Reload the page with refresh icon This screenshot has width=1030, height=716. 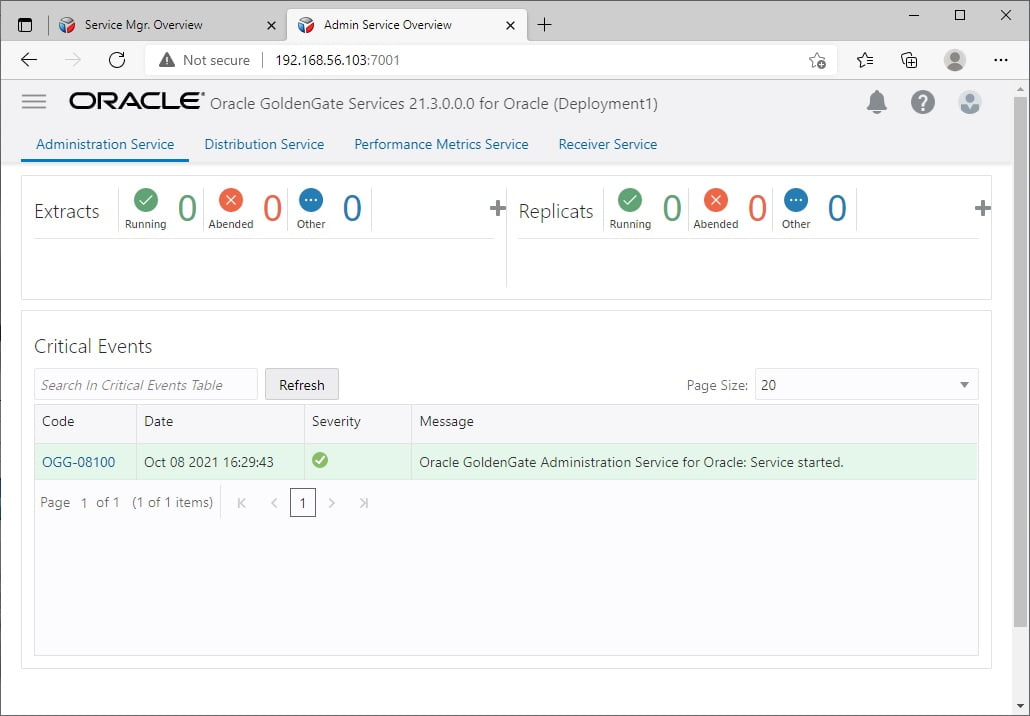[117, 60]
